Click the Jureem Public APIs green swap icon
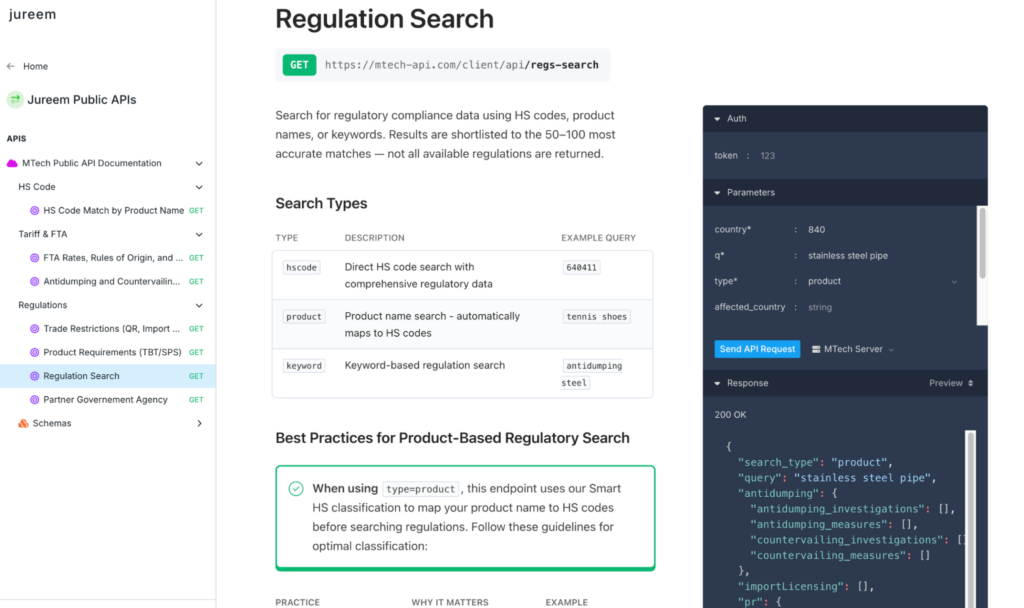 tap(15, 99)
